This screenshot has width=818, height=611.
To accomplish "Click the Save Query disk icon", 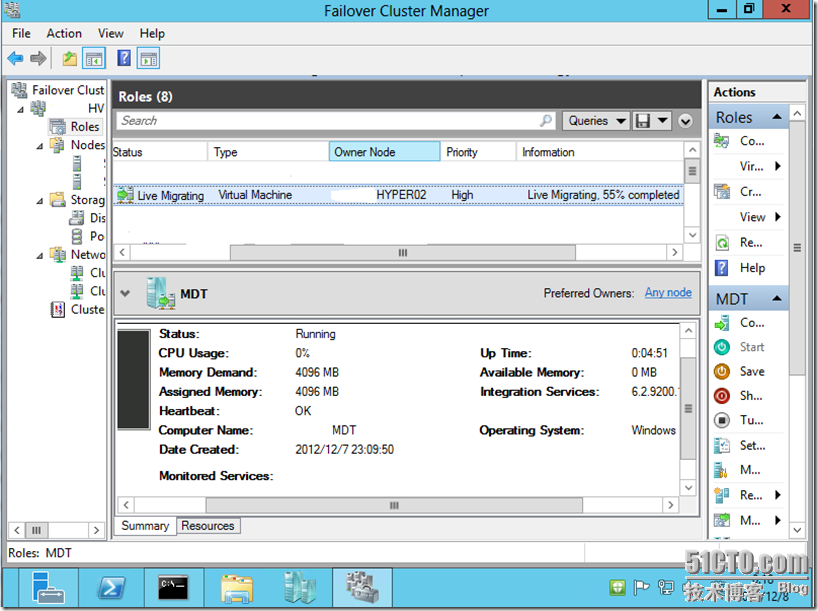I will click(643, 121).
